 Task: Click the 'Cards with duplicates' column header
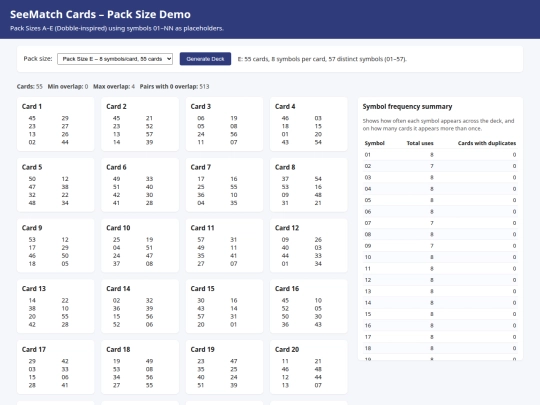pyautogui.click(x=487, y=143)
